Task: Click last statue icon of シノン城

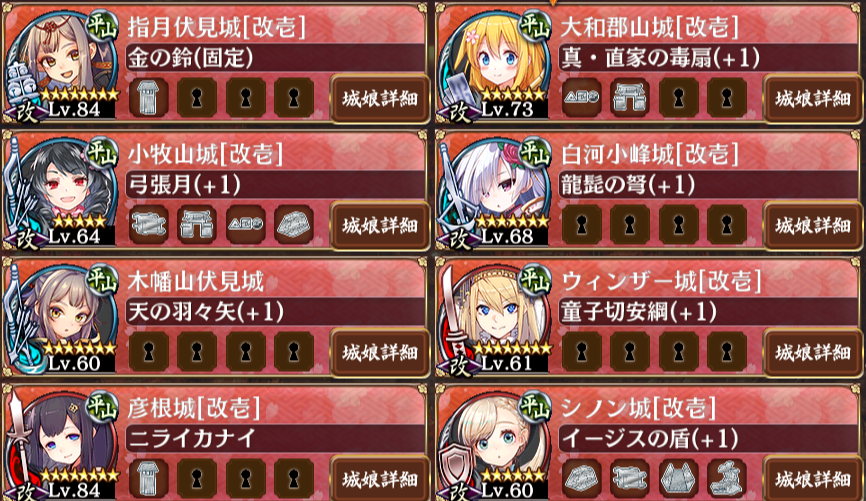Action: pos(727,478)
